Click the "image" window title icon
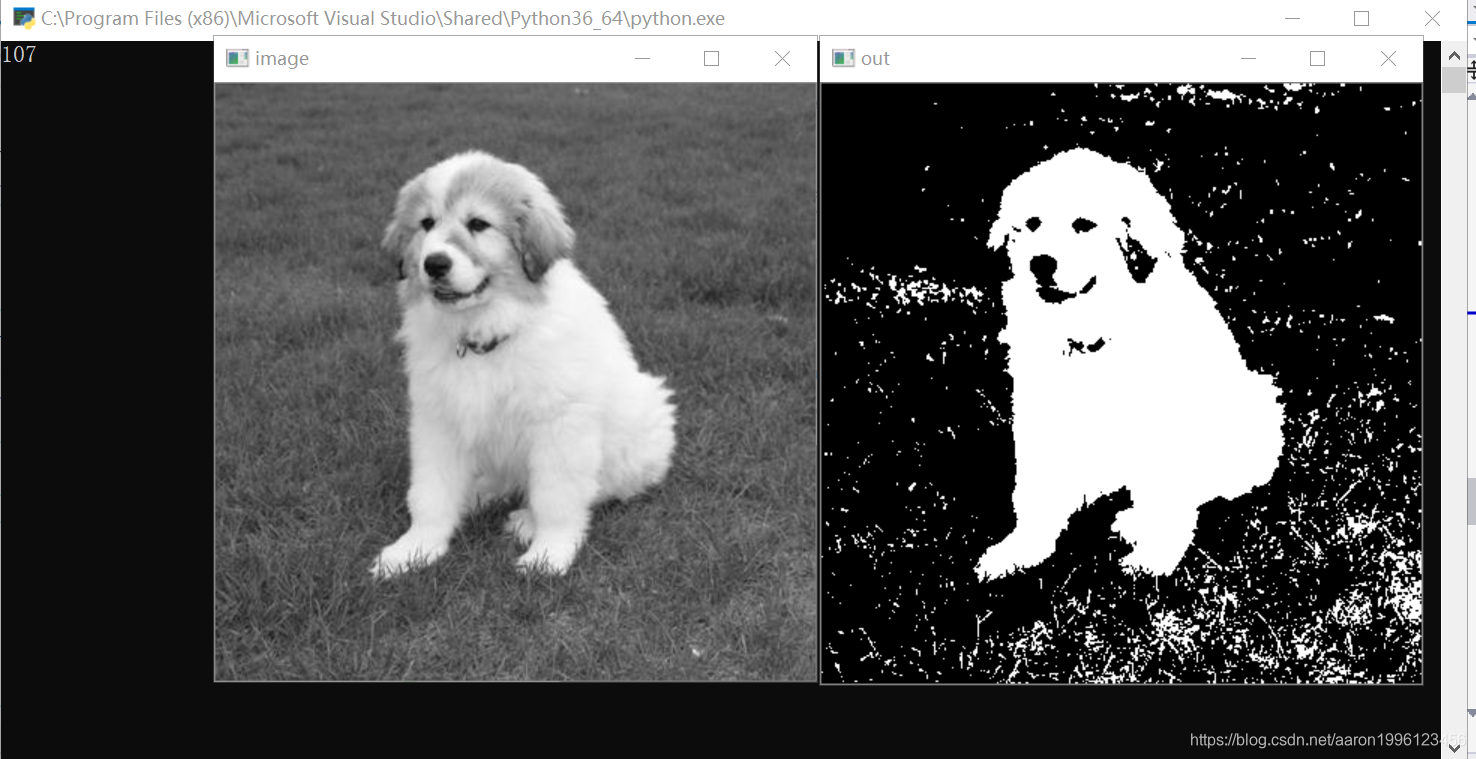Viewport: 1476px width, 759px height. 237,58
